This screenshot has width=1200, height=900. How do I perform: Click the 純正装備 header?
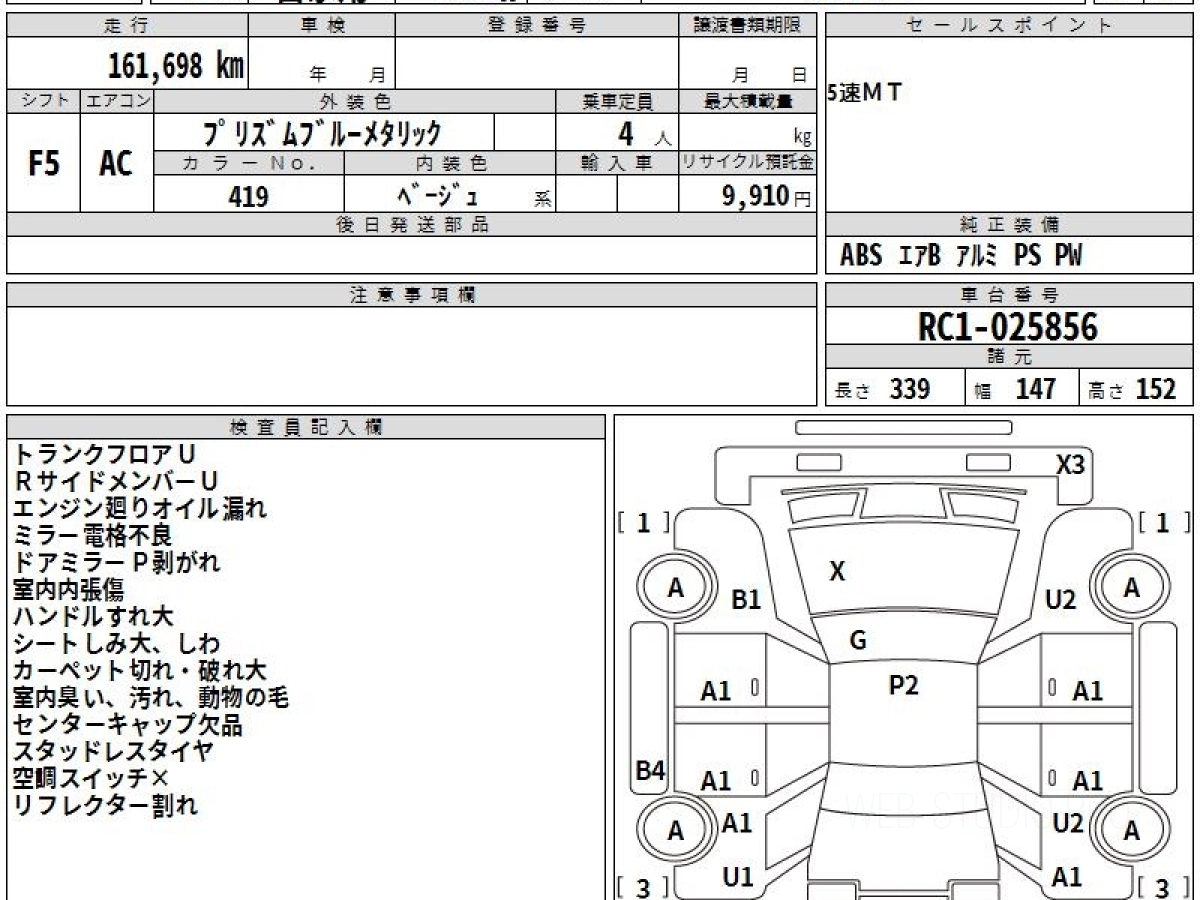[x=1009, y=225]
